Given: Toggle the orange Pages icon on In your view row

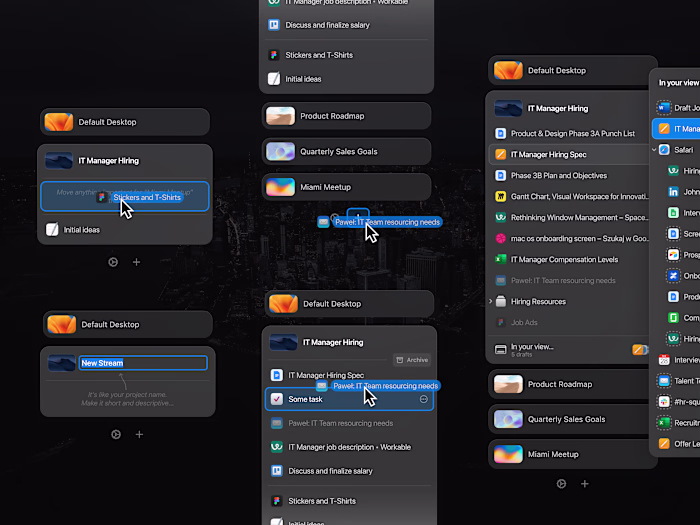Looking at the screenshot, I should (x=638, y=350).
